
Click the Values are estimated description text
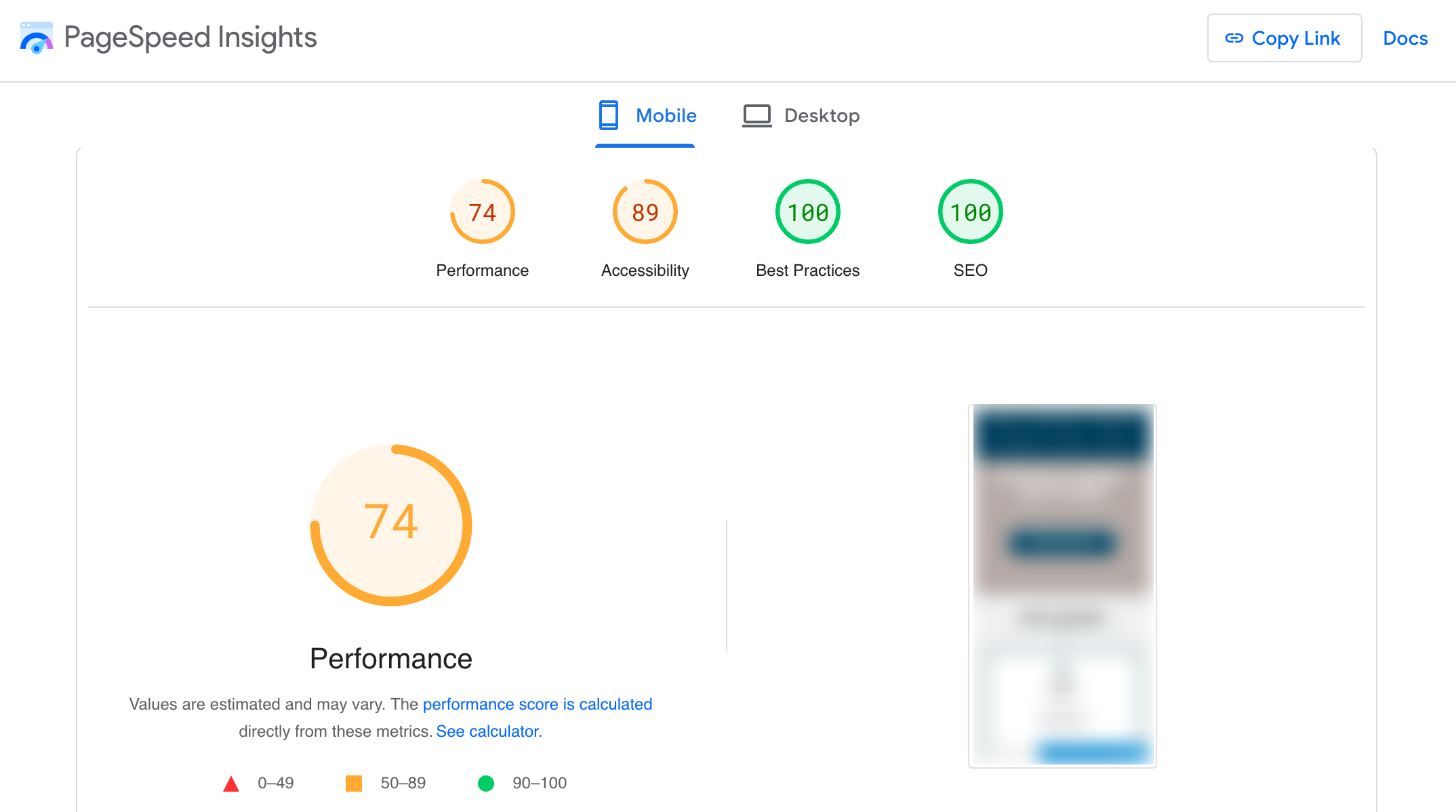click(391, 718)
